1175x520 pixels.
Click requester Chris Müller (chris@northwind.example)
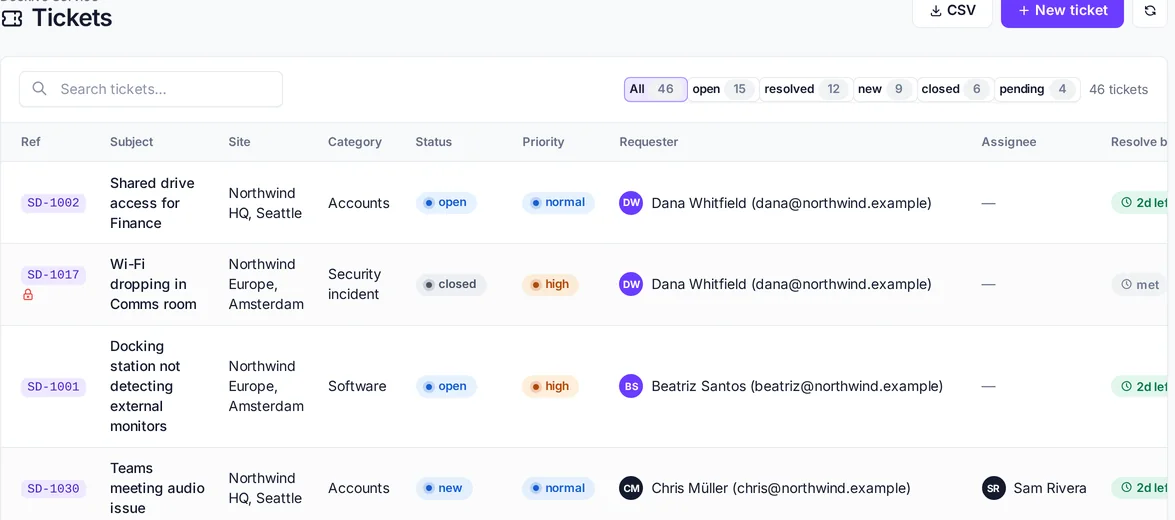click(x=781, y=489)
